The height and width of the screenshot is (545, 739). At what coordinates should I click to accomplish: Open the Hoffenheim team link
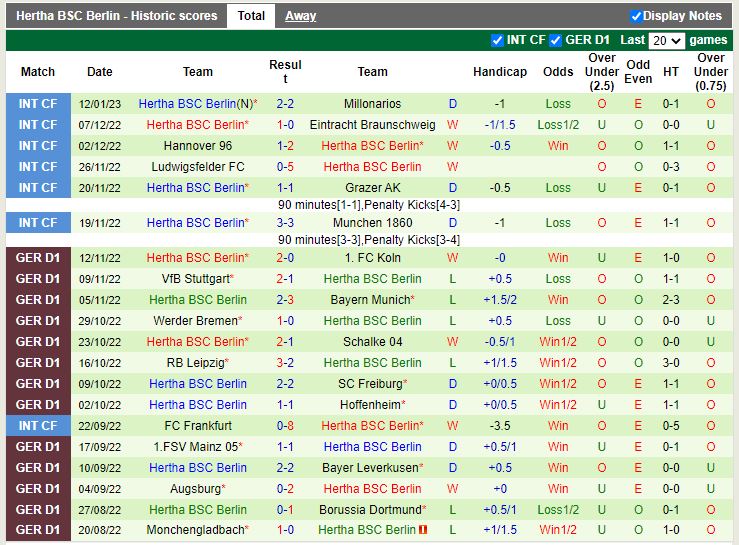click(372, 405)
